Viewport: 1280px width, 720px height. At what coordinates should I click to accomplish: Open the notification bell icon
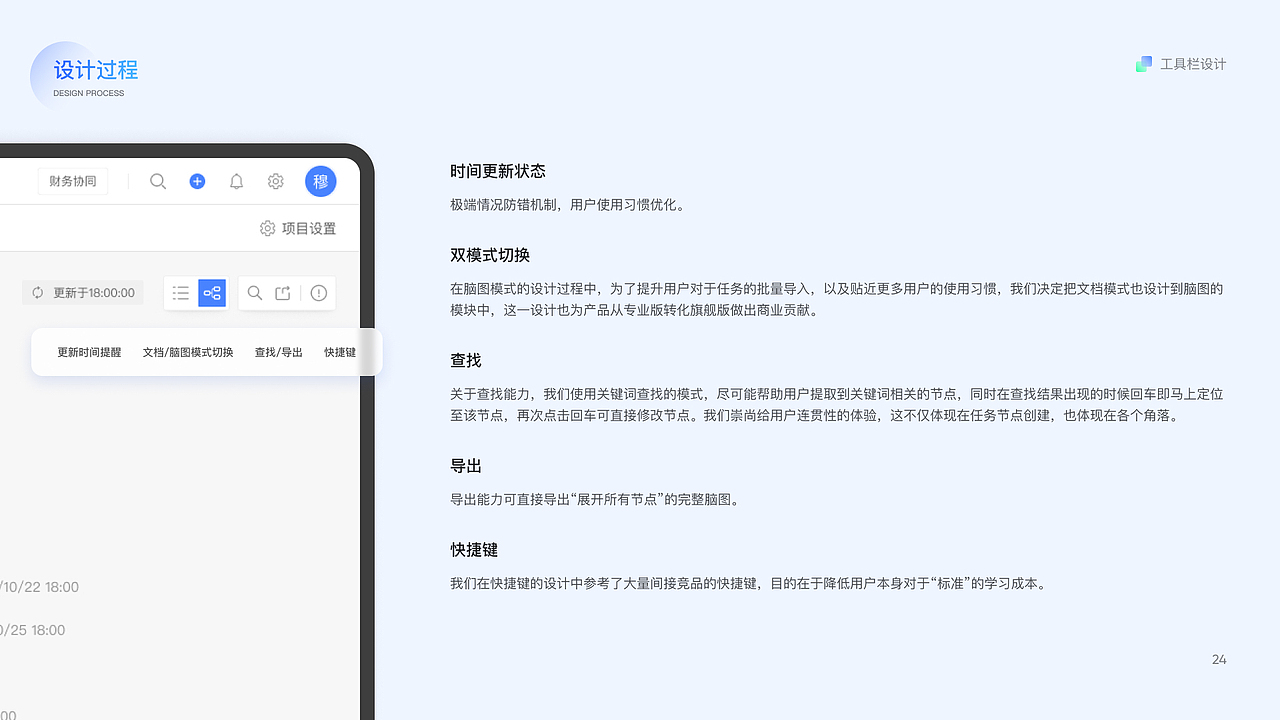(x=236, y=181)
